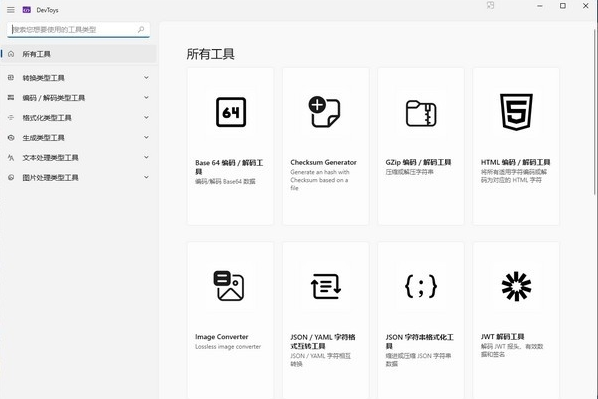This screenshot has height=399, width=598.
Task: Expand the 转换类型工具 chevron
Action: coord(146,78)
